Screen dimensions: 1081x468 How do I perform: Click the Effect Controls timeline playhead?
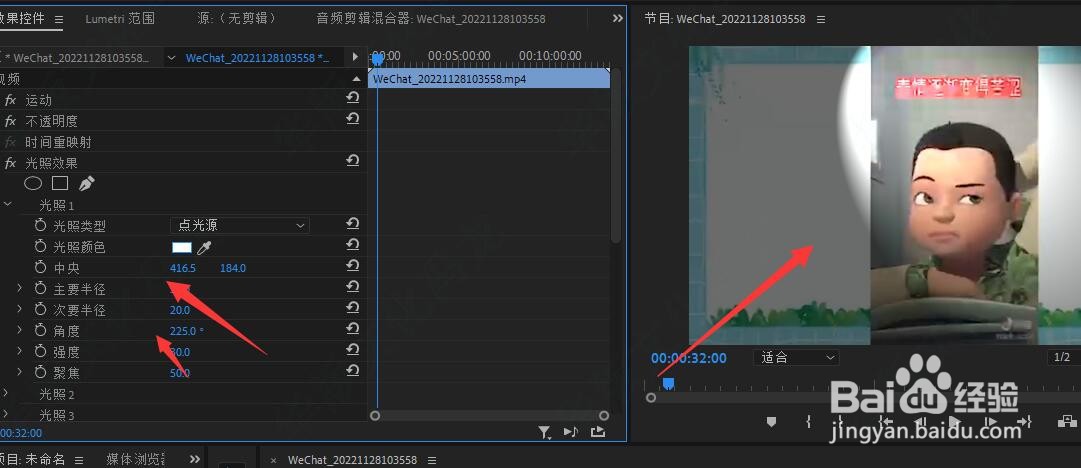tap(377, 59)
